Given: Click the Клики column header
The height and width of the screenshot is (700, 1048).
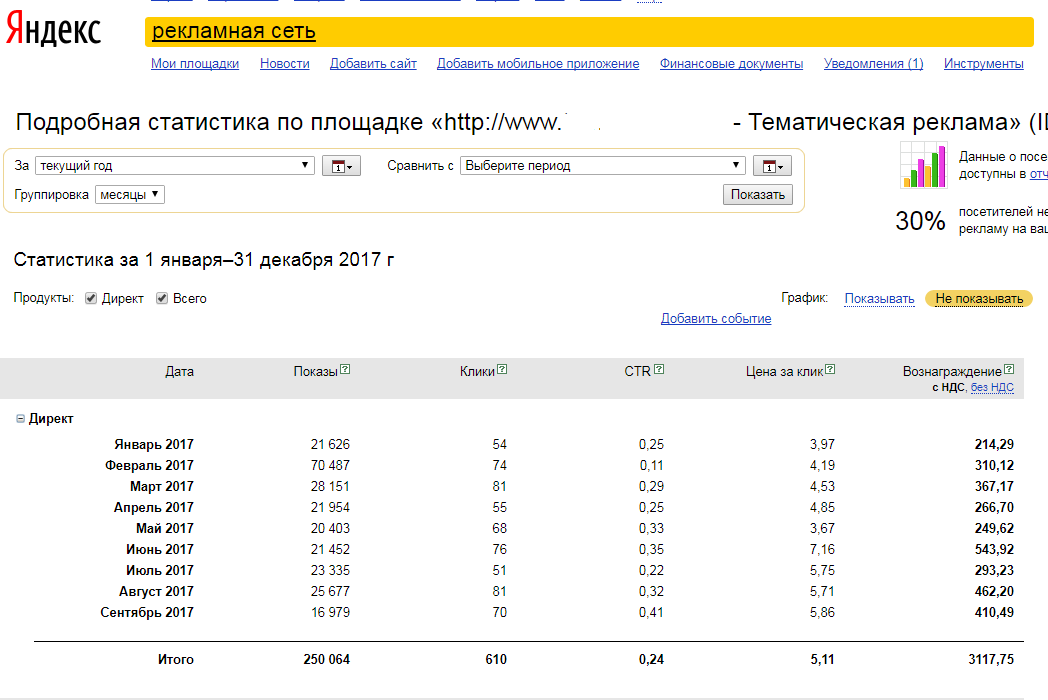Looking at the screenshot, I should pyautogui.click(x=477, y=372).
